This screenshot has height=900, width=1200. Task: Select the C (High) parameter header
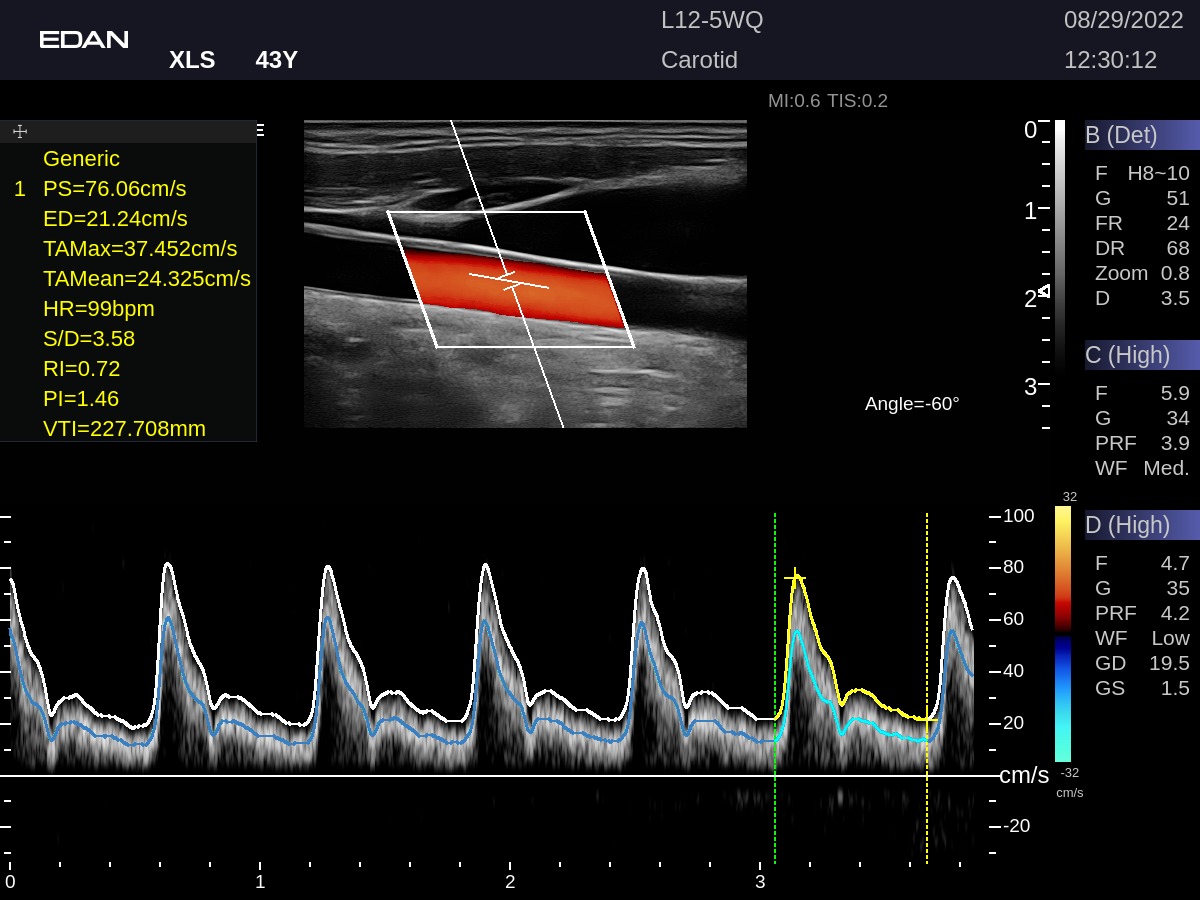pyautogui.click(x=1141, y=355)
